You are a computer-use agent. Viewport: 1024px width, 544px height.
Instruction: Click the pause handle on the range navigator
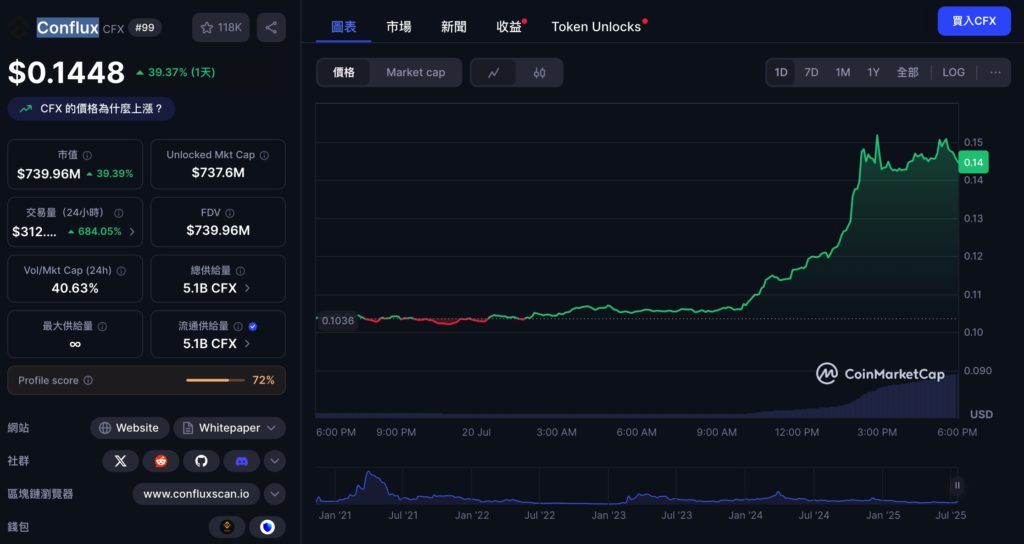[957, 485]
